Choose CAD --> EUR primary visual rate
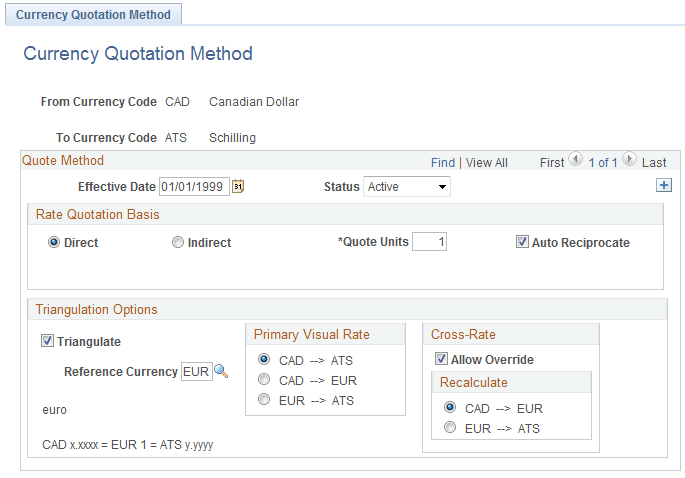685x478 pixels. tap(264, 380)
